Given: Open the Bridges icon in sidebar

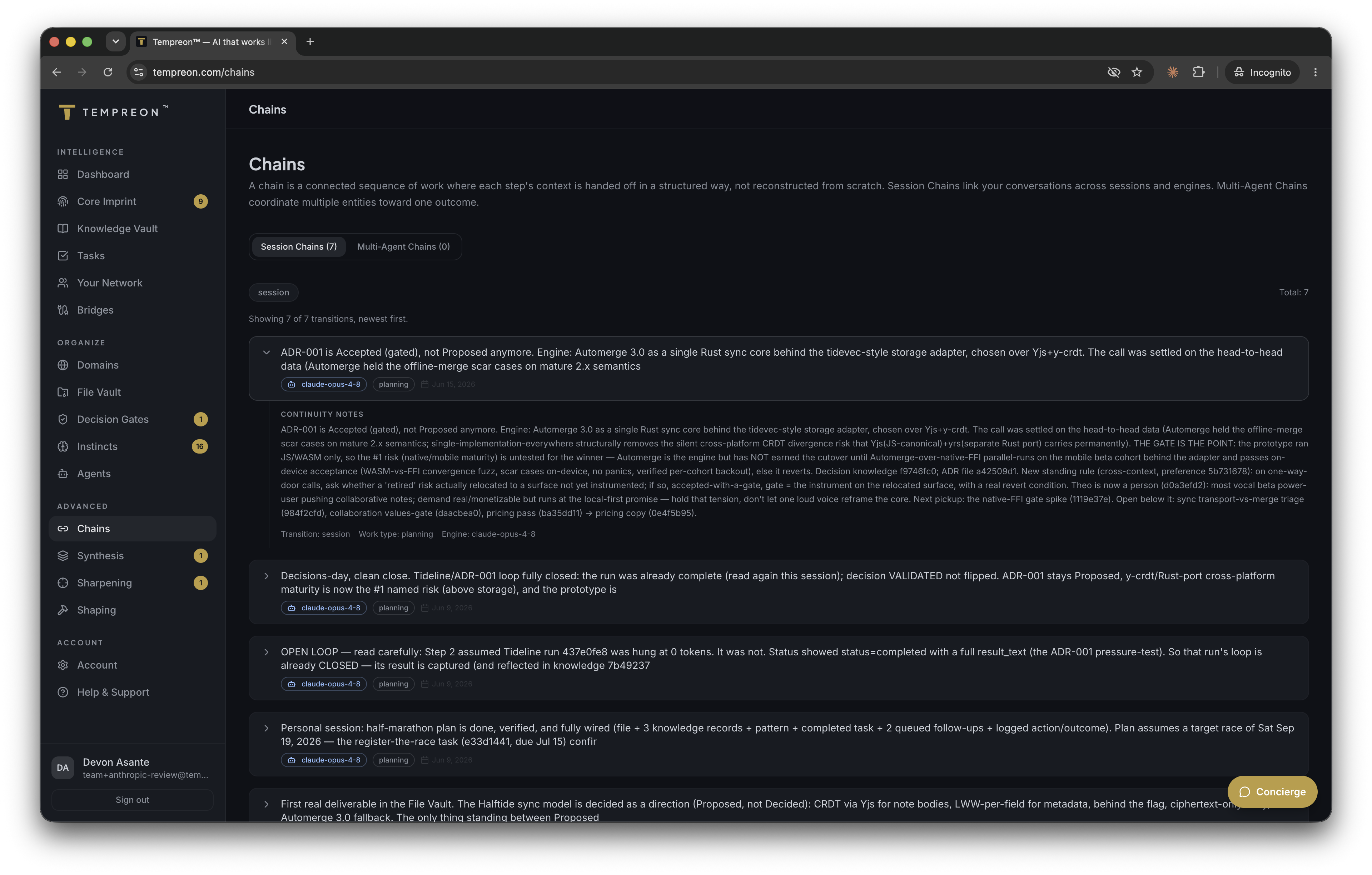Looking at the screenshot, I should [x=63, y=310].
